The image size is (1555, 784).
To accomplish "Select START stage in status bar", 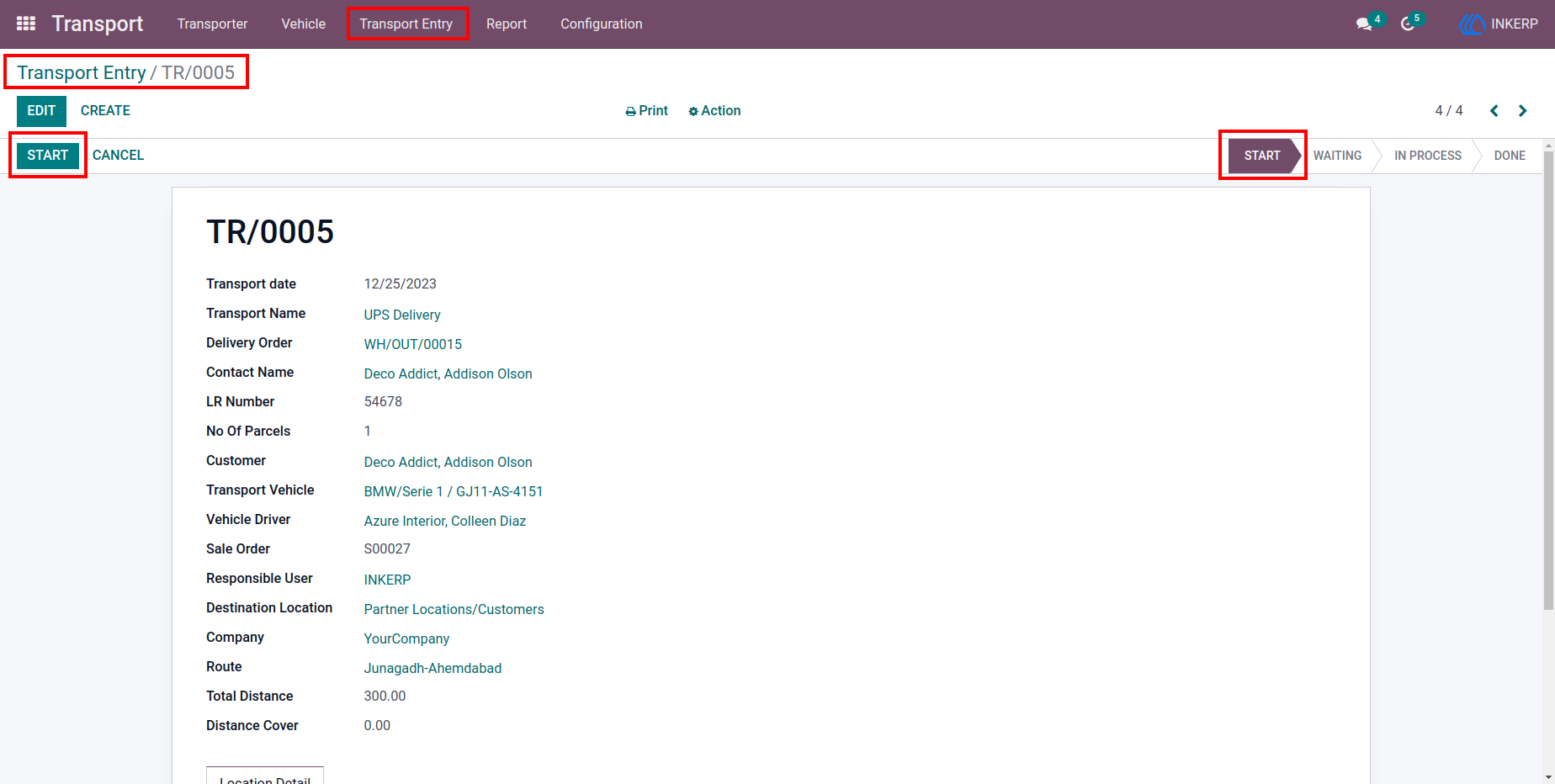I will pyautogui.click(x=1263, y=156).
